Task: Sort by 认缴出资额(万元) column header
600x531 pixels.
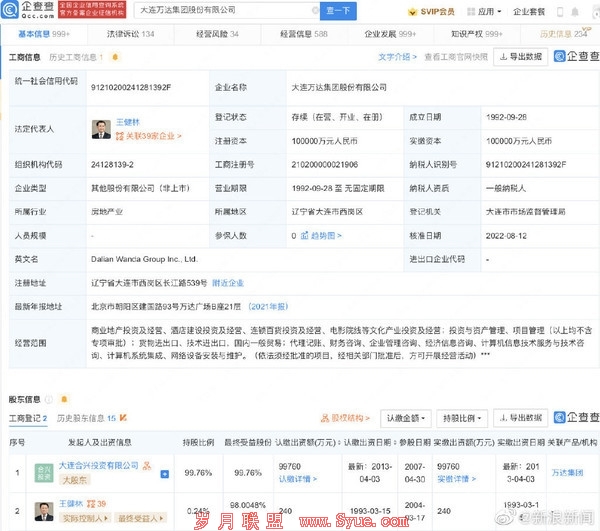Action: pyautogui.click(x=308, y=443)
